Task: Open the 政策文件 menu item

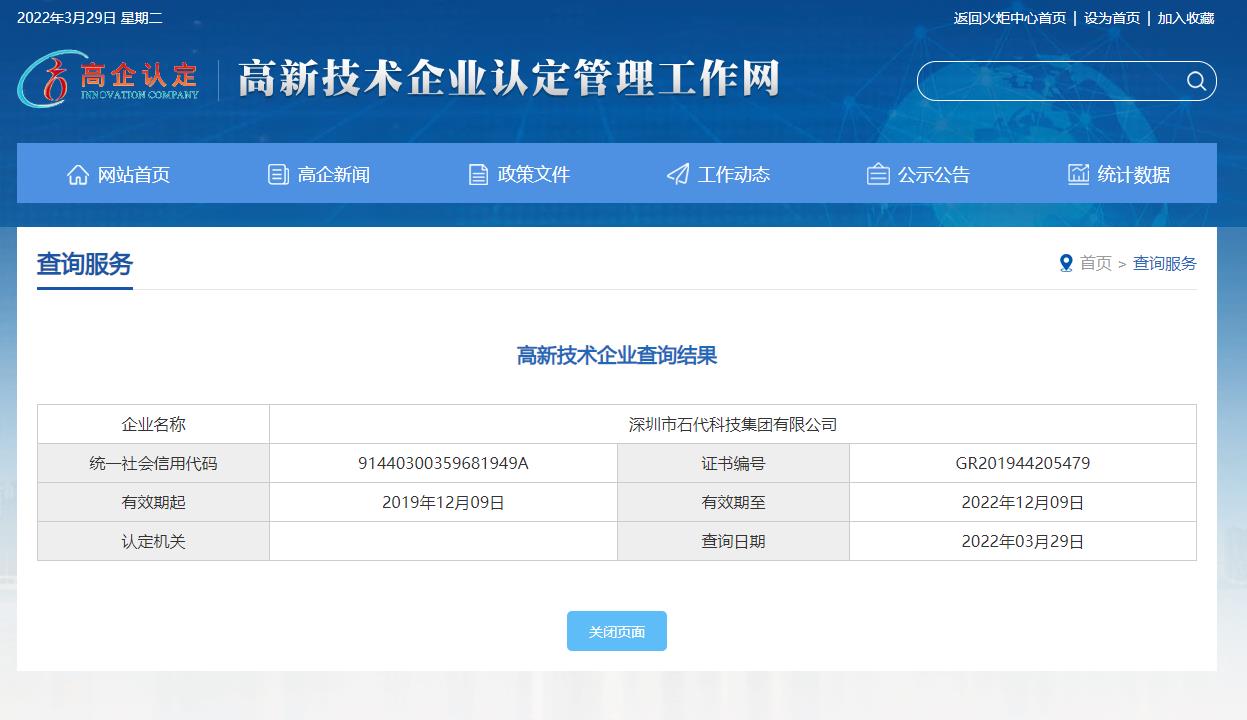Action: pyautogui.click(x=519, y=174)
